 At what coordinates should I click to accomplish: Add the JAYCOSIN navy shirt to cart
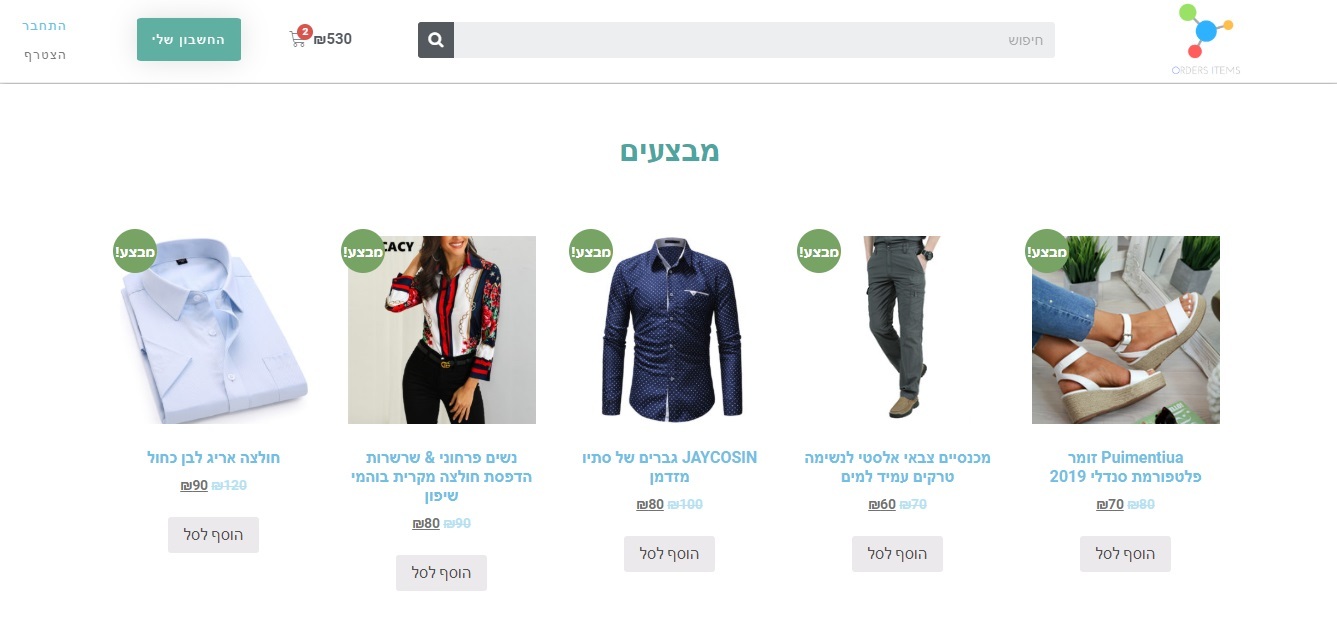click(x=669, y=554)
